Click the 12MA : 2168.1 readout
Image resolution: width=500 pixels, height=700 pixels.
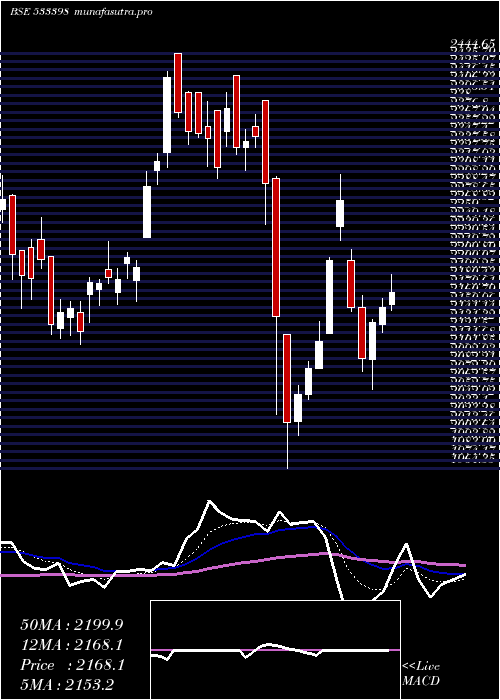[x=72, y=645]
